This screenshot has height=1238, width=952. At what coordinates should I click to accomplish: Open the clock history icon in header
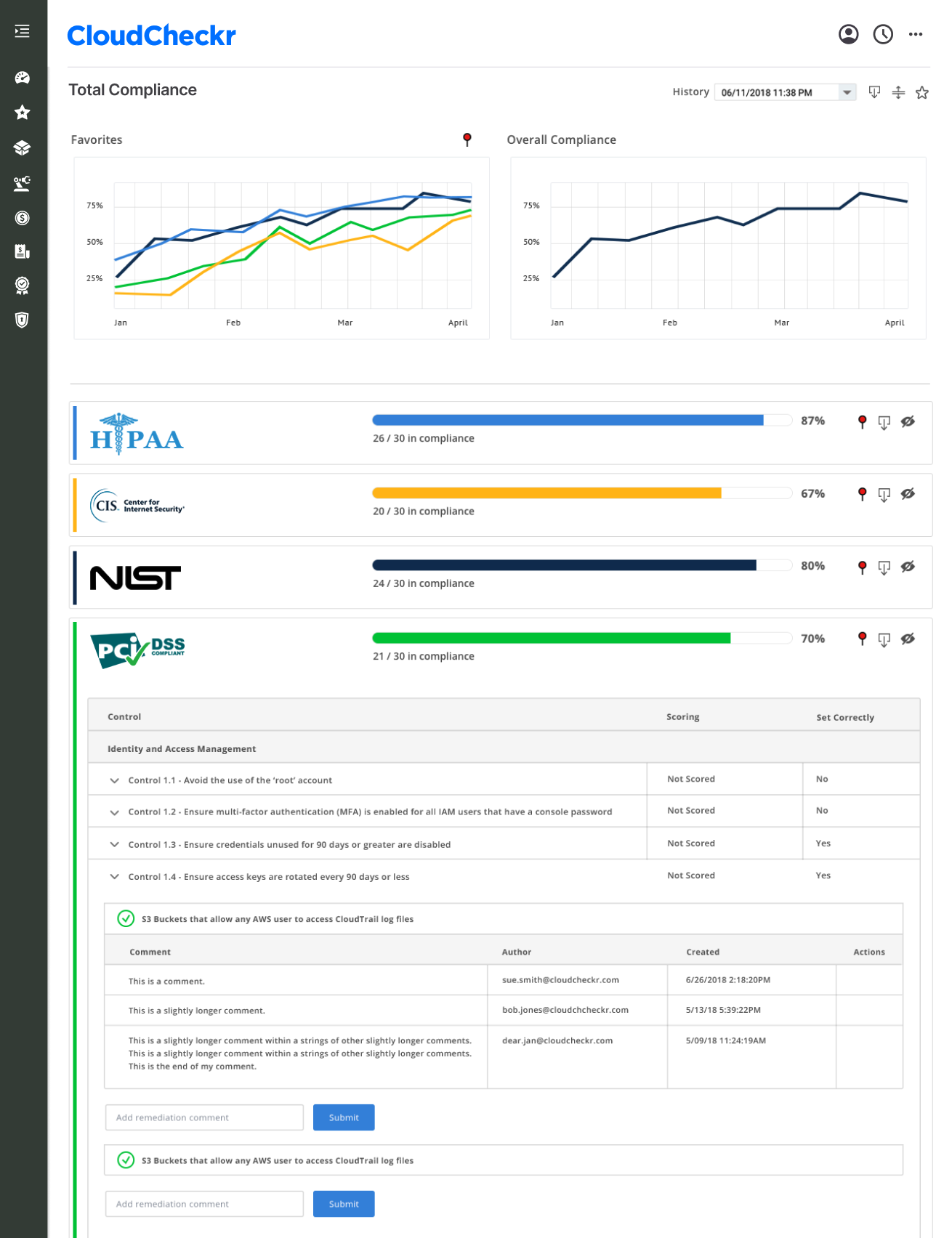point(883,34)
